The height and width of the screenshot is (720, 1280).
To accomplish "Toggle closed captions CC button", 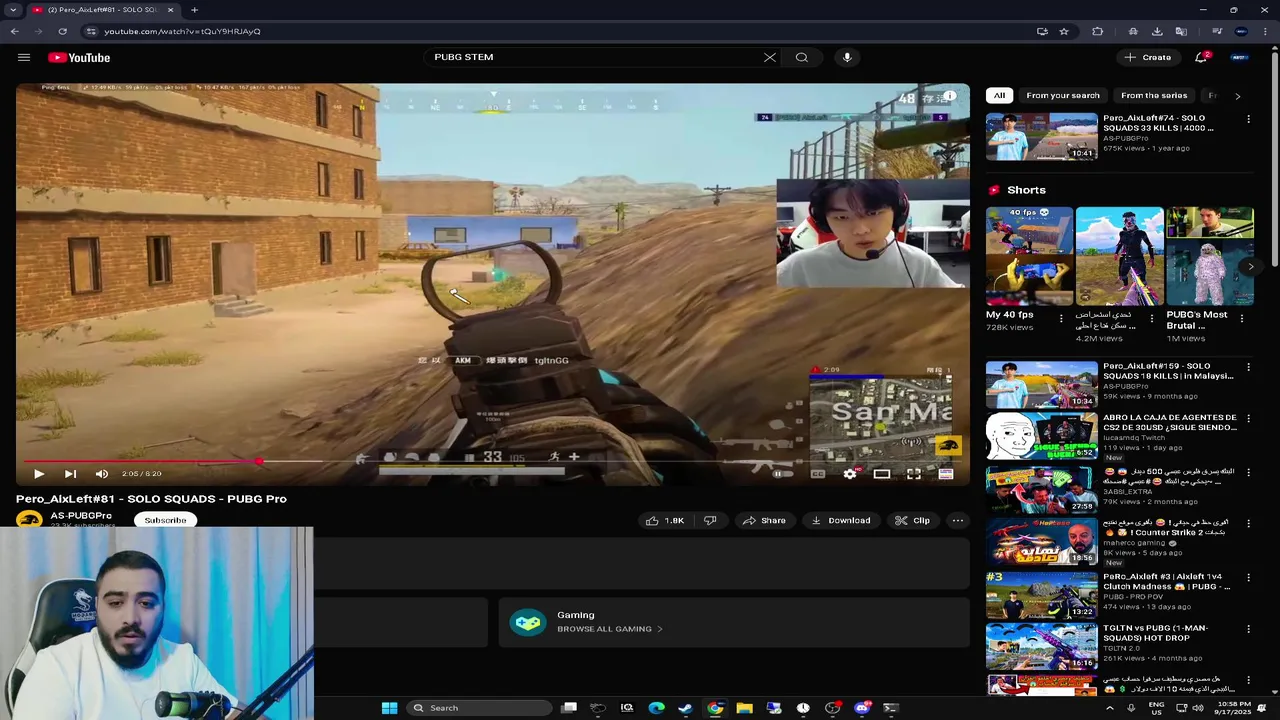I will click(817, 474).
